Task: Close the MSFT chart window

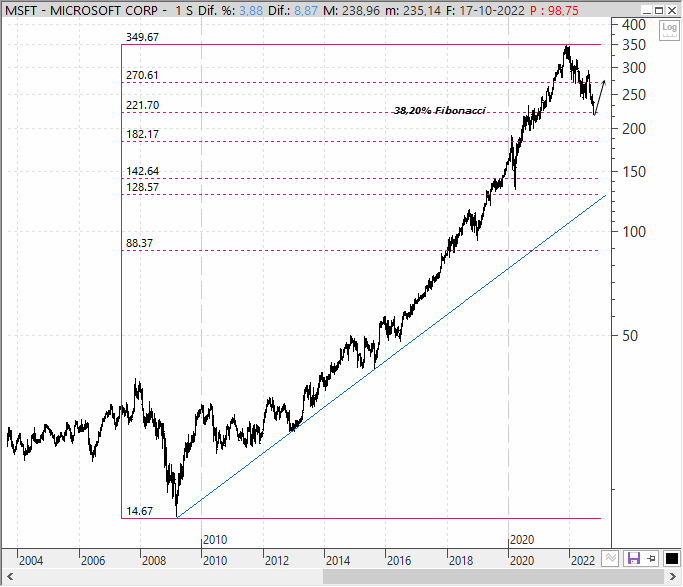Action: pos(672,10)
